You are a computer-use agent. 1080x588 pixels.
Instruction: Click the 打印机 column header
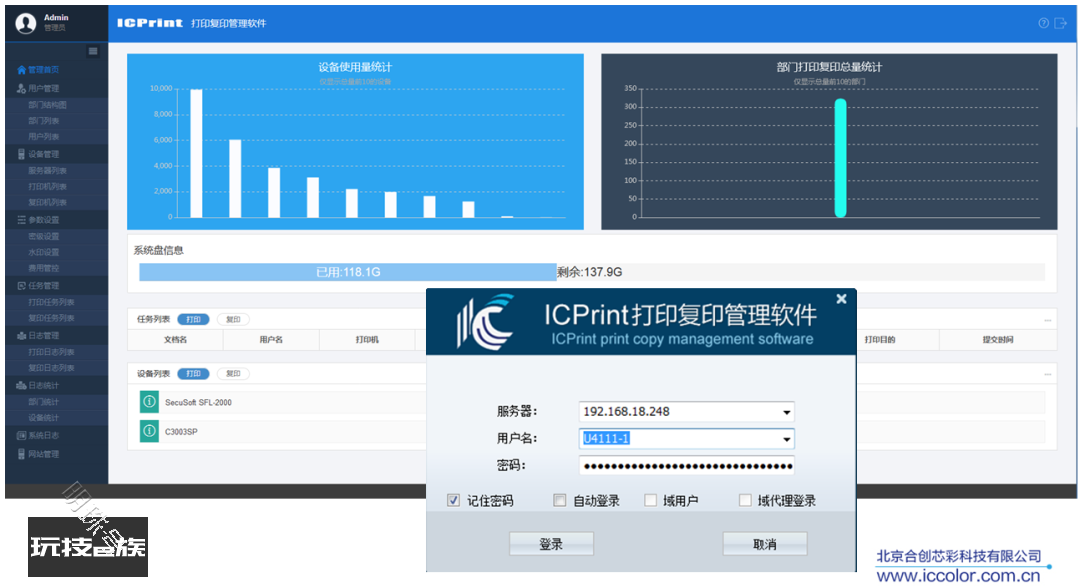tap(367, 339)
